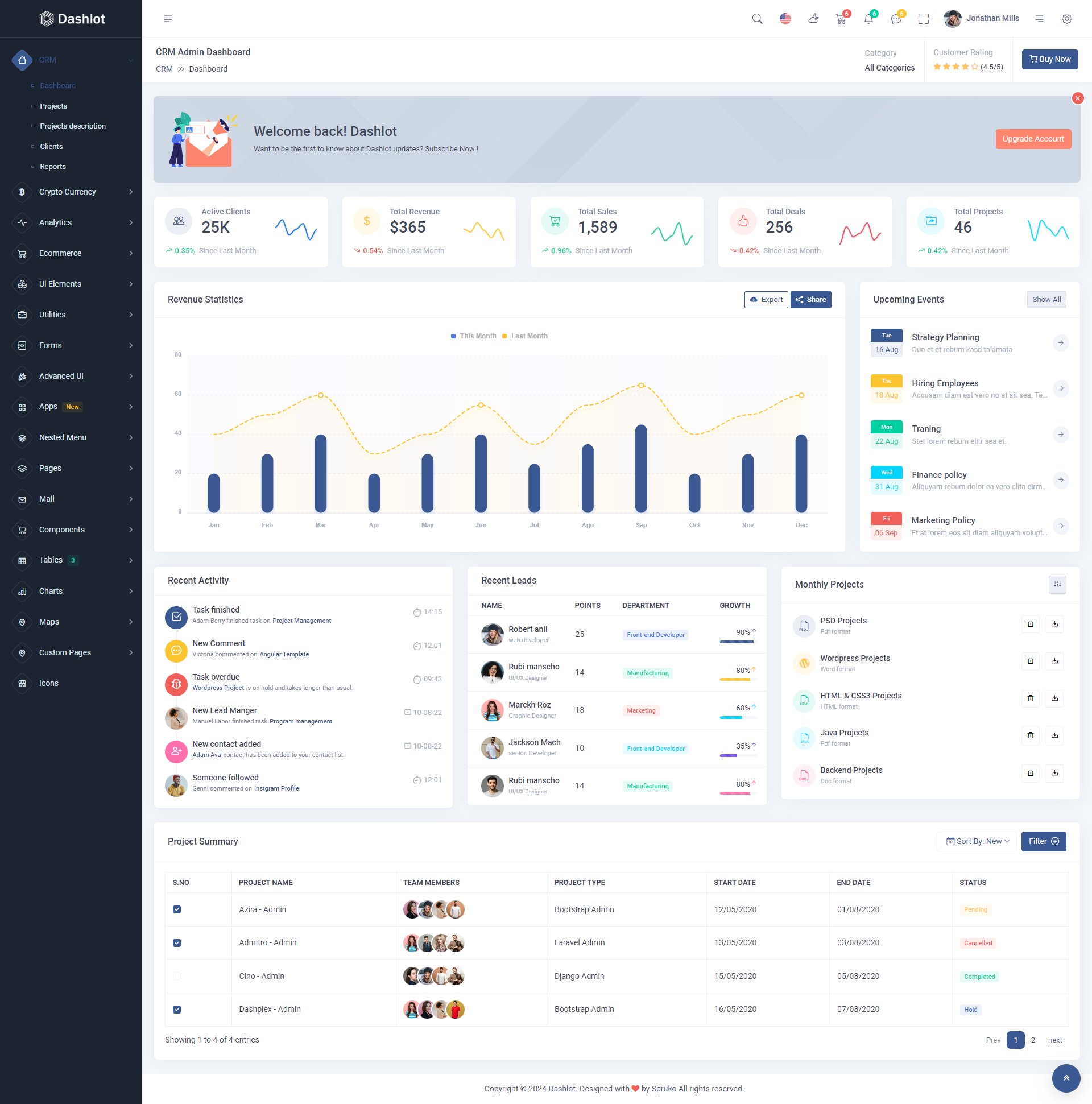This screenshot has width=1092, height=1104.
Task: Open the notifications bell icon
Action: tap(868, 19)
